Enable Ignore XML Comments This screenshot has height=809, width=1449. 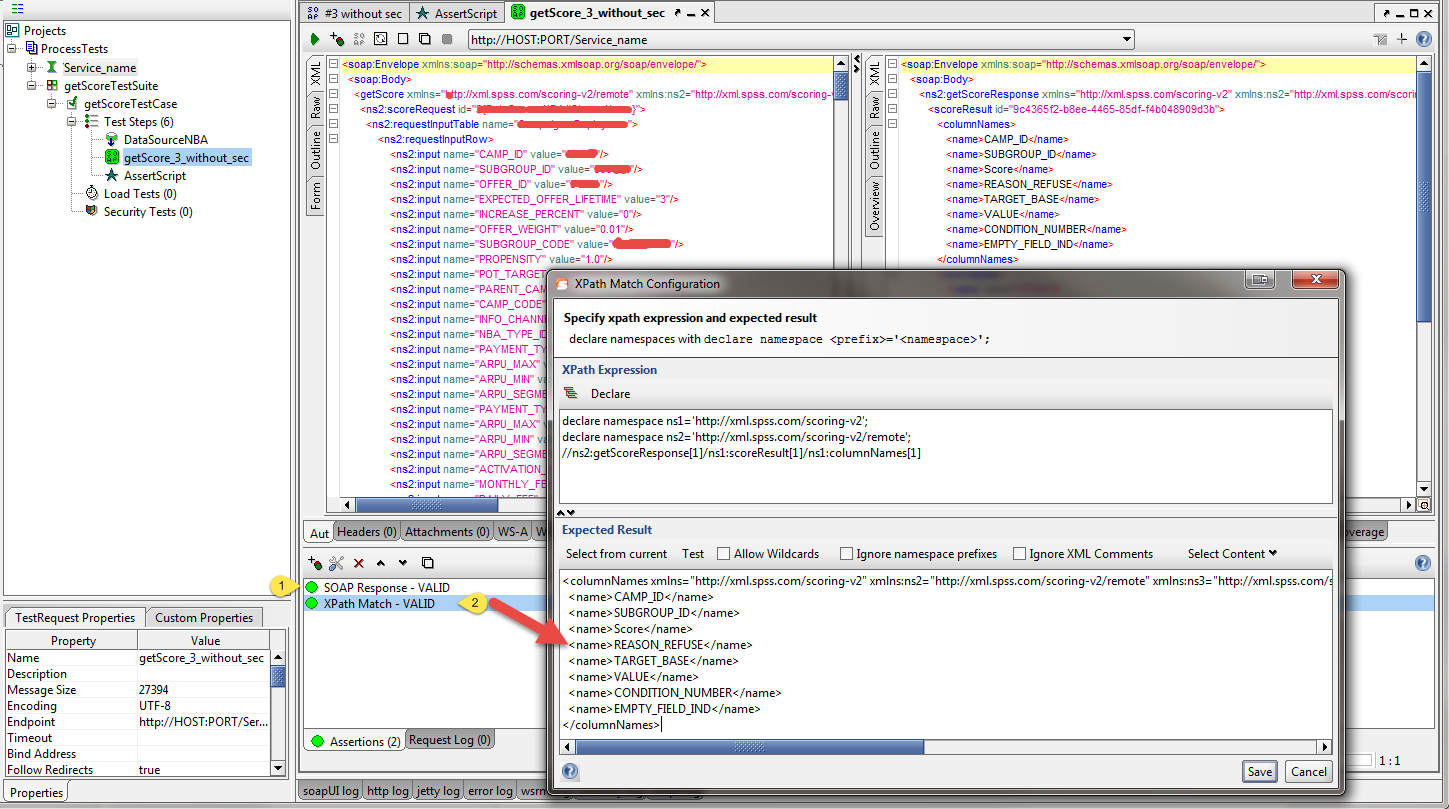[x=1019, y=553]
